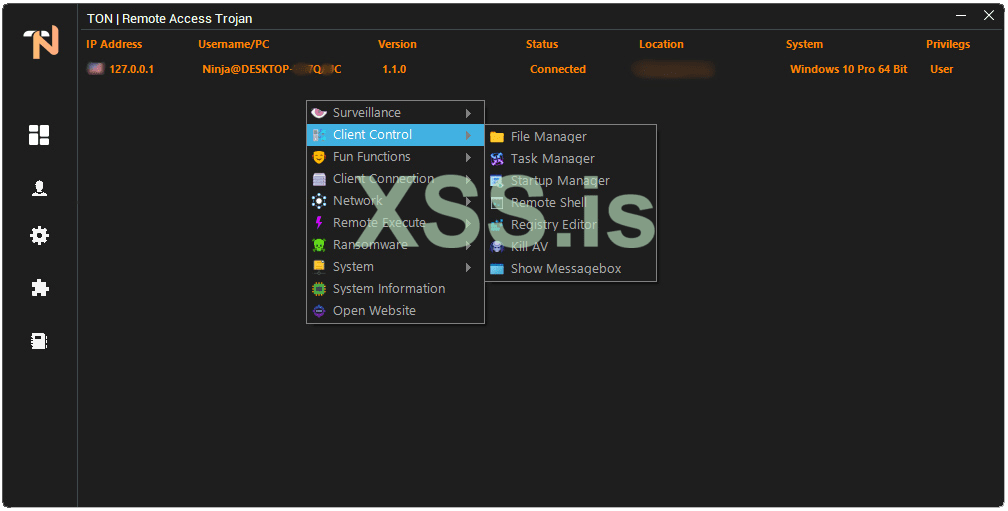Select the highlighted Client Control menu entry
This screenshot has height=511, width=1008.
(x=395, y=135)
